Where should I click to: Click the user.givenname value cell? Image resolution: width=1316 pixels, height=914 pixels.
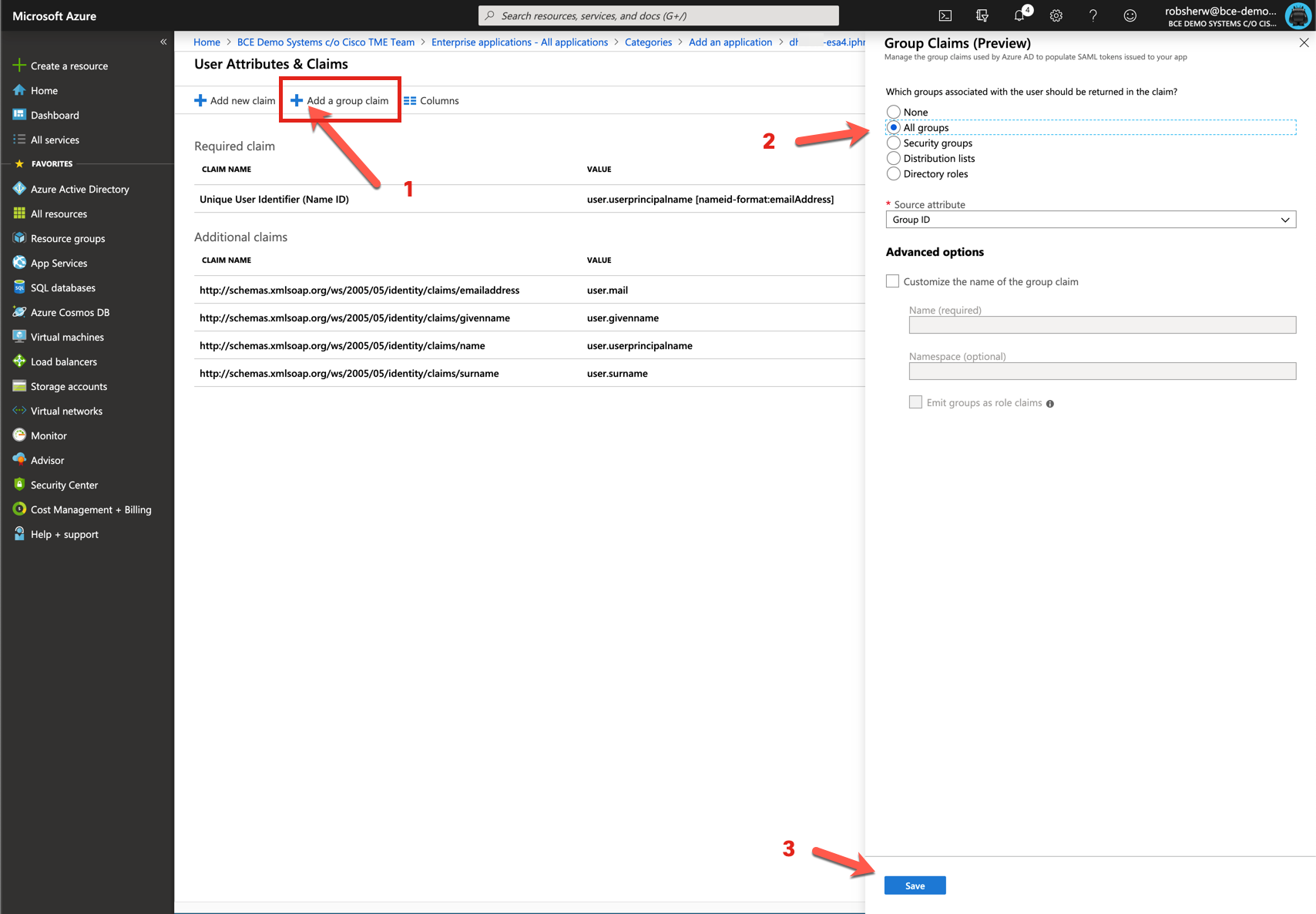623,318
